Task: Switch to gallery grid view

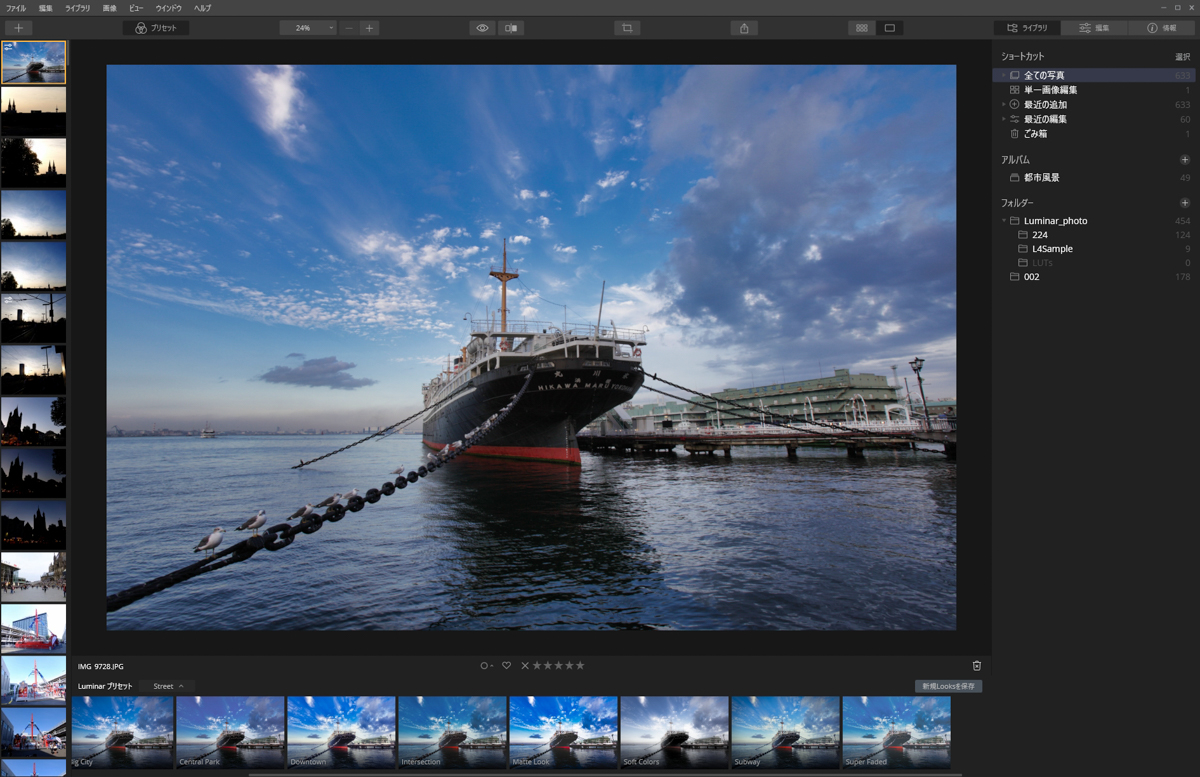Action: pyautogui.click(x=861, y=28)
